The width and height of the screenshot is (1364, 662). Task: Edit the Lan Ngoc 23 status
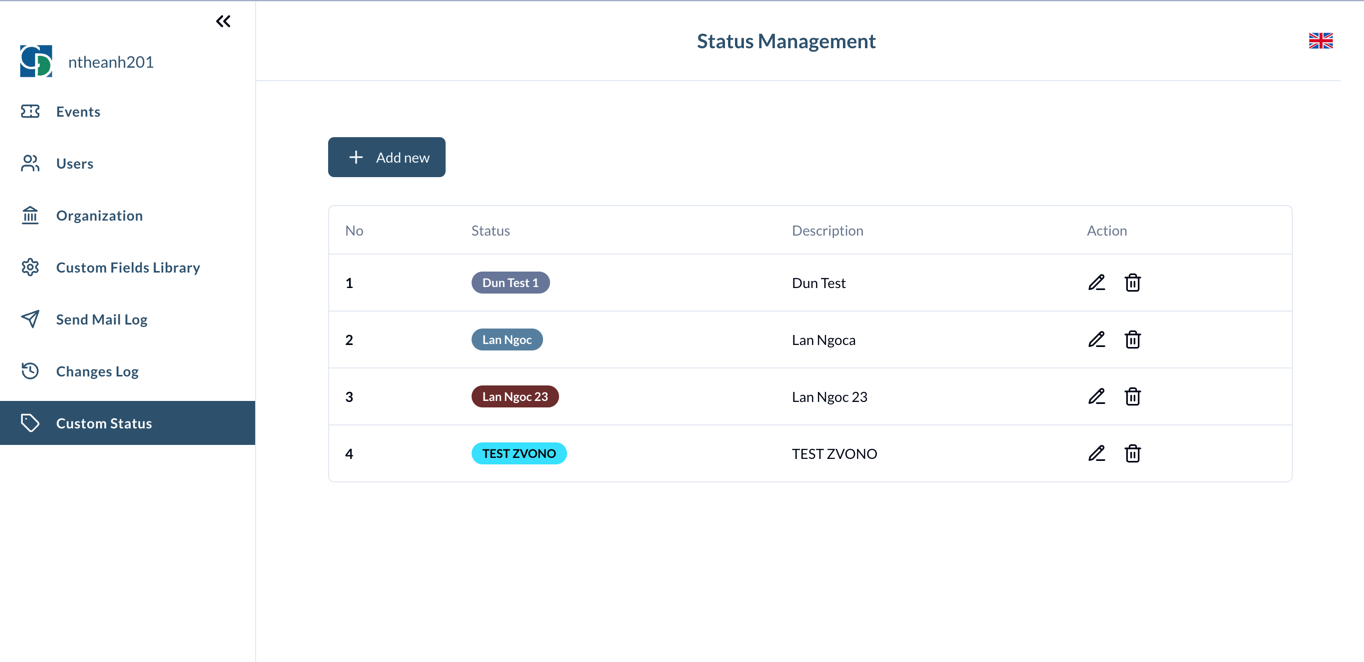pos(1096,397)
